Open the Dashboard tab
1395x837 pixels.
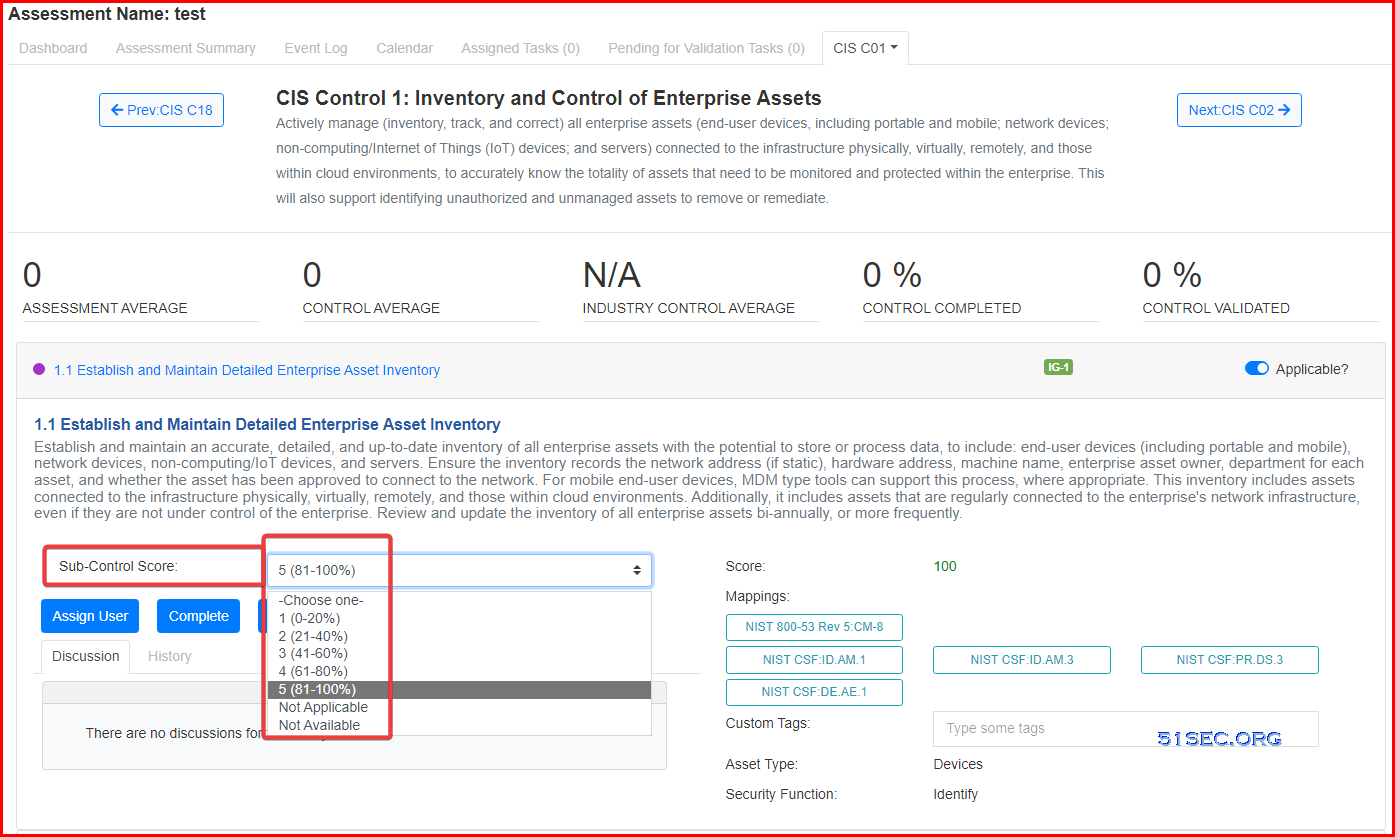[53, 48]
